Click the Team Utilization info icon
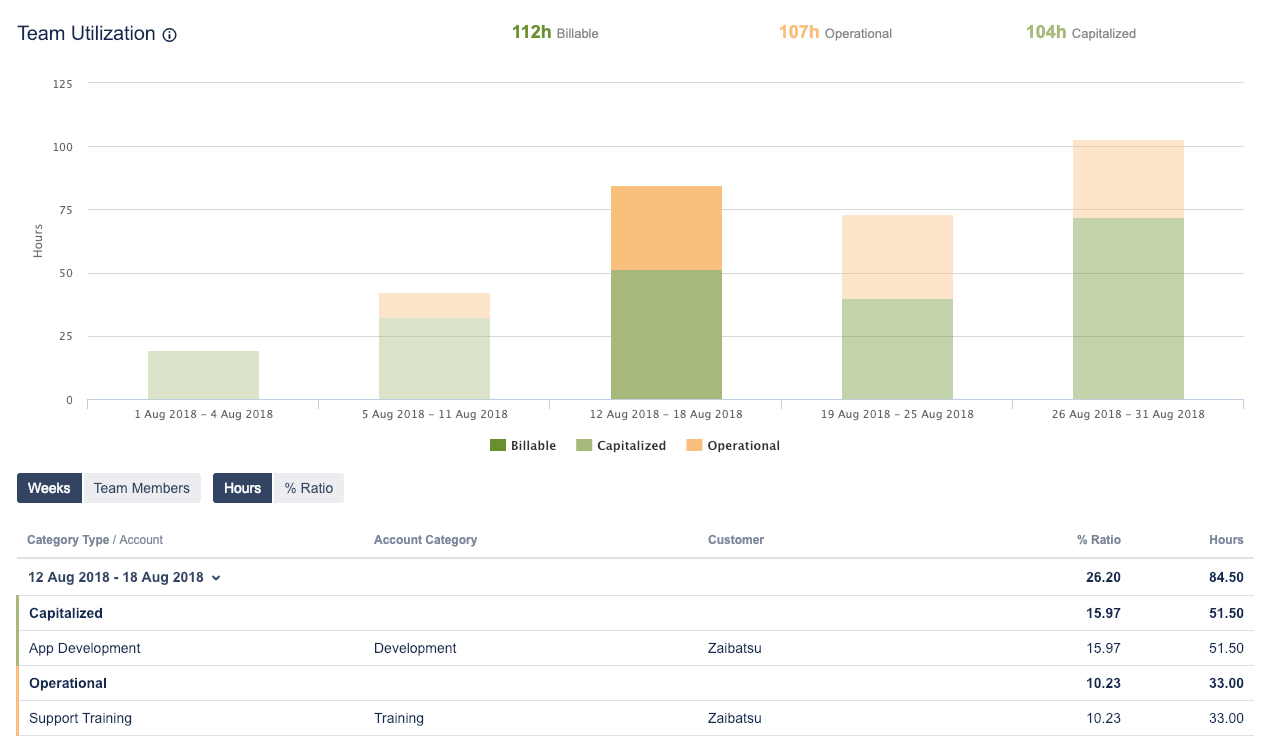The image size is (1269, 749). 170,35
